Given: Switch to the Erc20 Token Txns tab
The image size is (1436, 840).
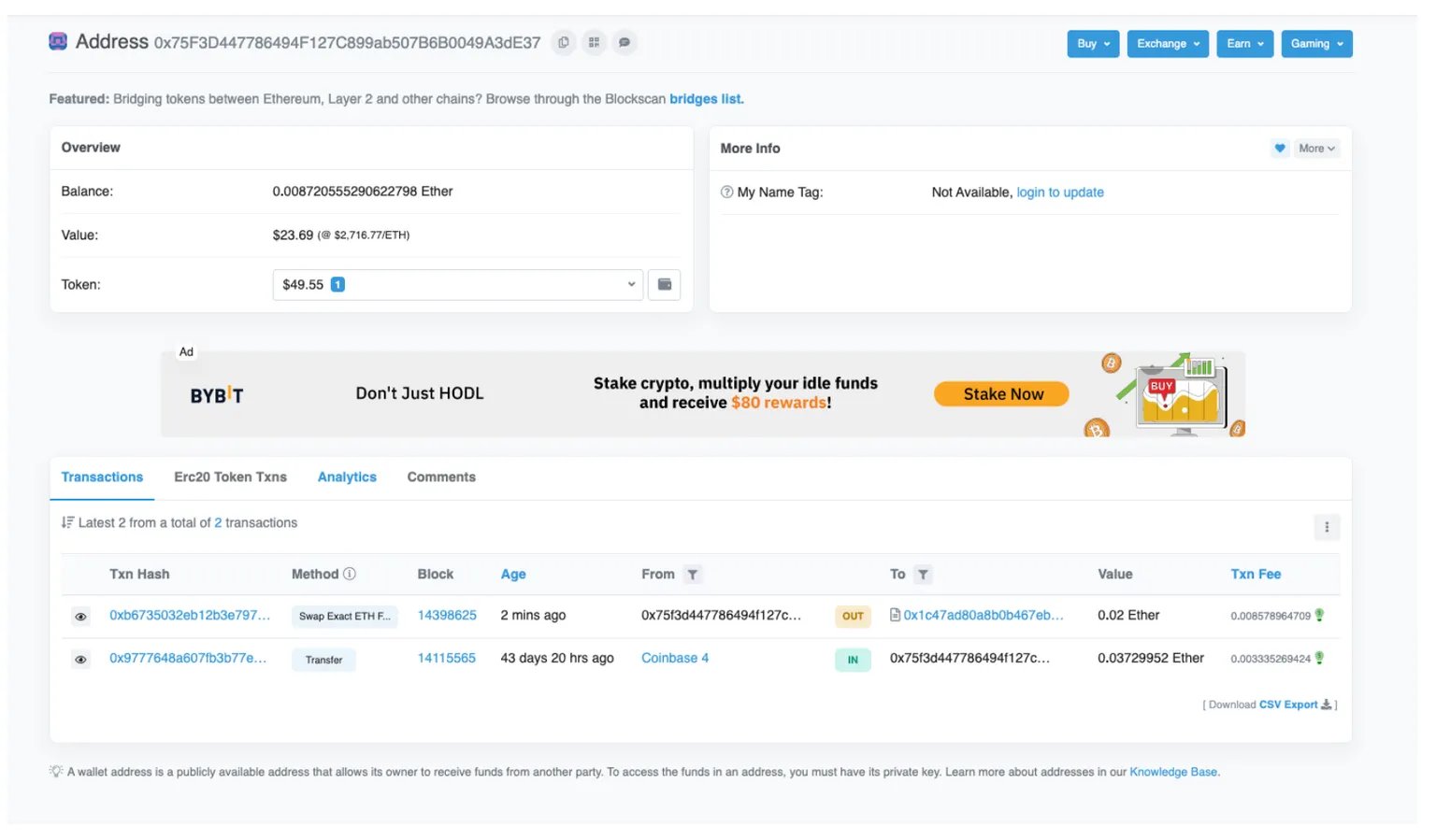Looking at the screenshot, I should click(230, 477).
